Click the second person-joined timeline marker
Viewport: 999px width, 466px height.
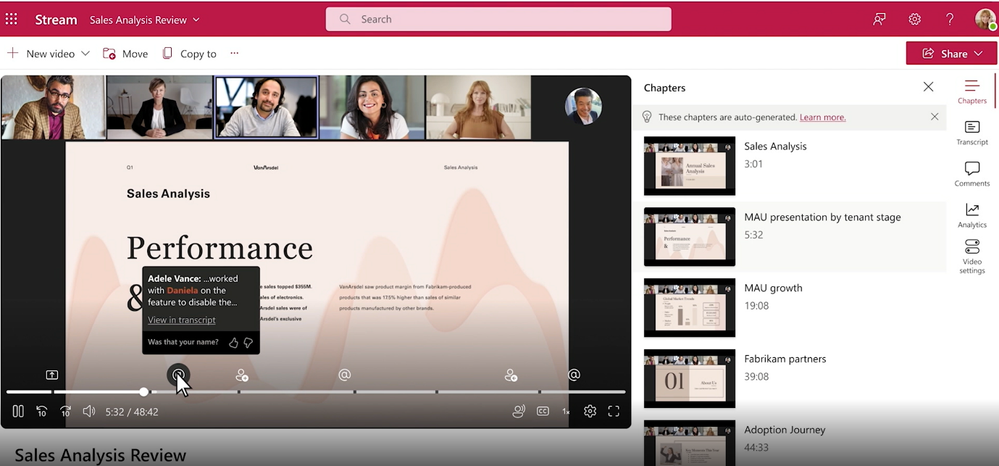coord(511,375)
